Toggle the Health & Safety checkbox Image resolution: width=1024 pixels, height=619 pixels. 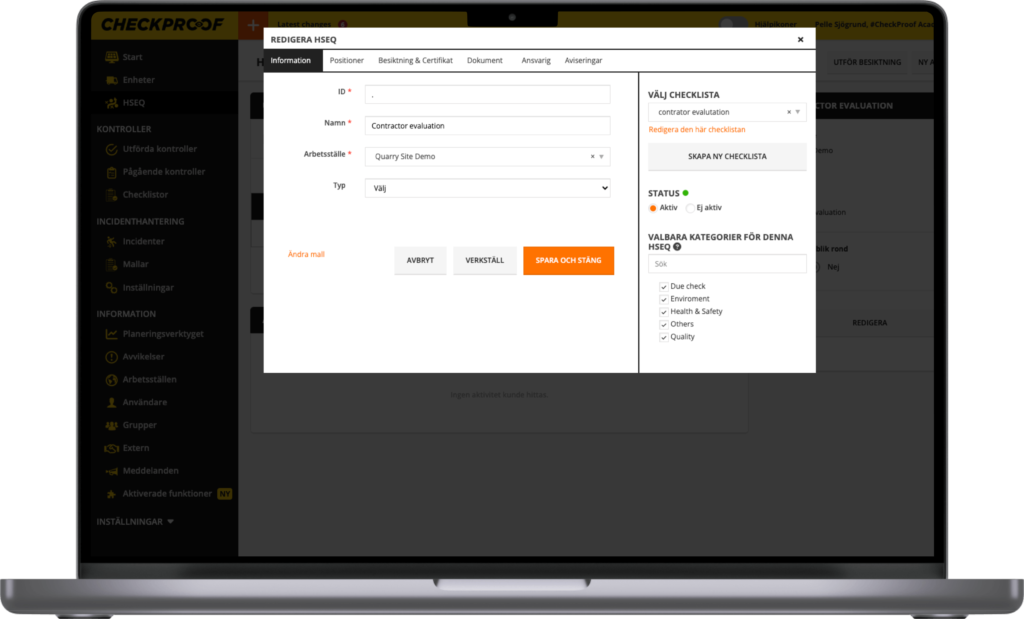point(664,312)
